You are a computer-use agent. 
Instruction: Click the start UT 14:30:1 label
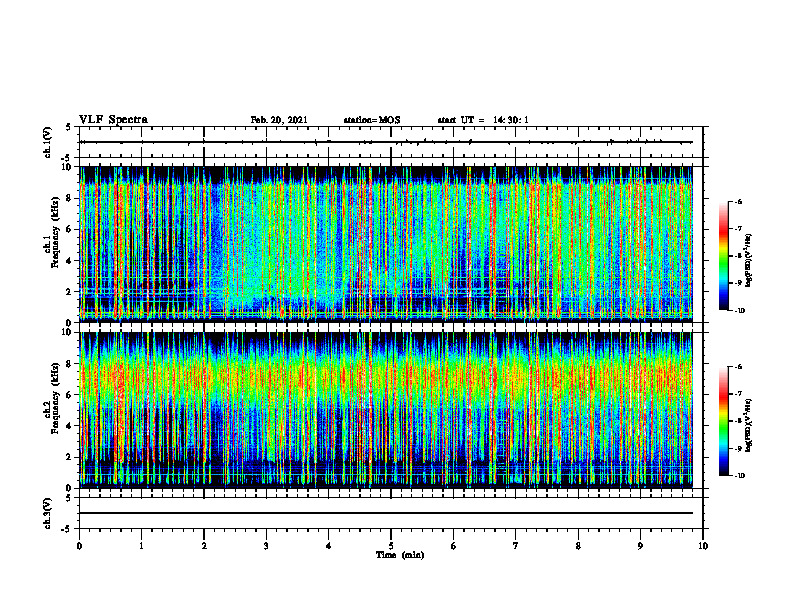tap(483, 120)
